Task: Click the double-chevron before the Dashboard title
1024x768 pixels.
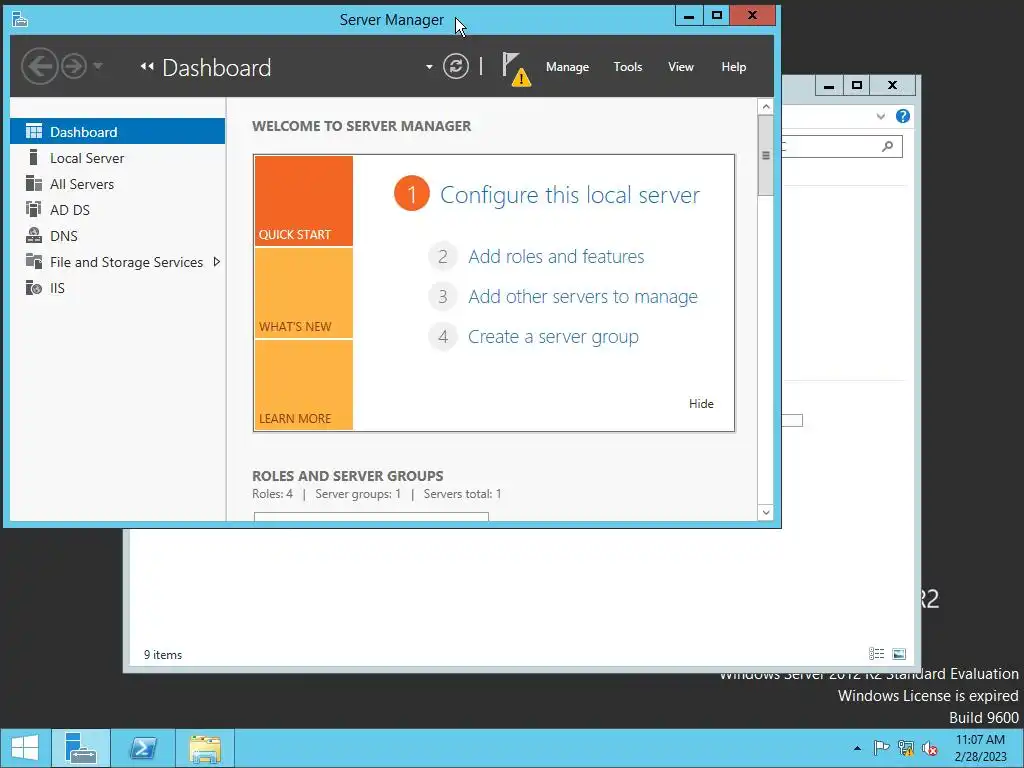Action: tap(147, 67)
